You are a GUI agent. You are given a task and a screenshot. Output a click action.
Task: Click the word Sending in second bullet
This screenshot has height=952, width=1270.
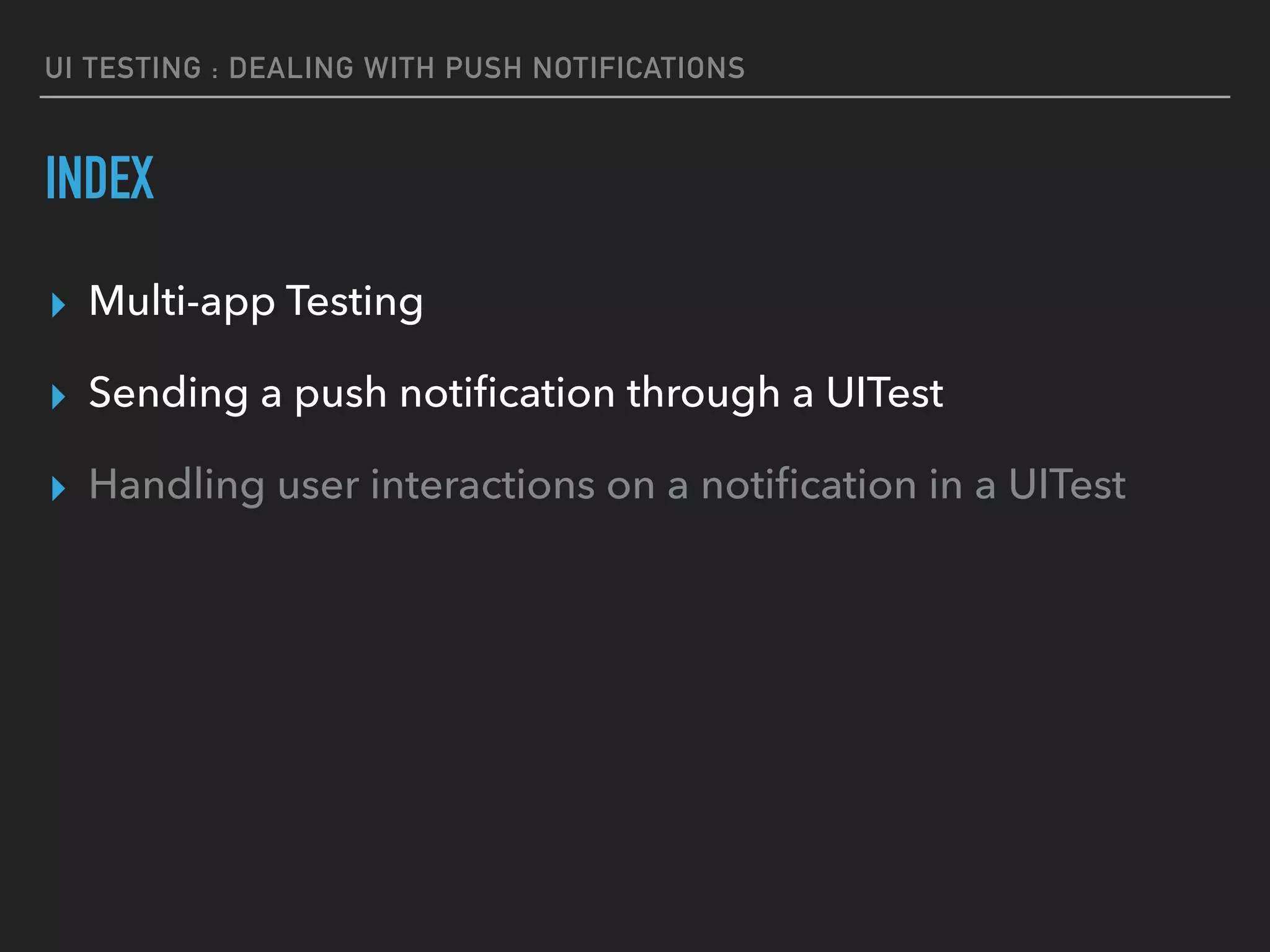coord(169,394)
